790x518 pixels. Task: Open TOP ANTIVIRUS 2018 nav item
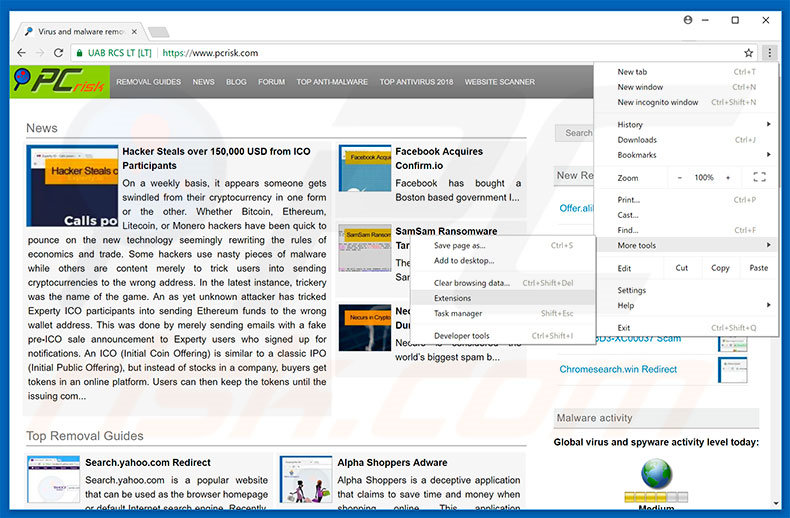point(416,82)
